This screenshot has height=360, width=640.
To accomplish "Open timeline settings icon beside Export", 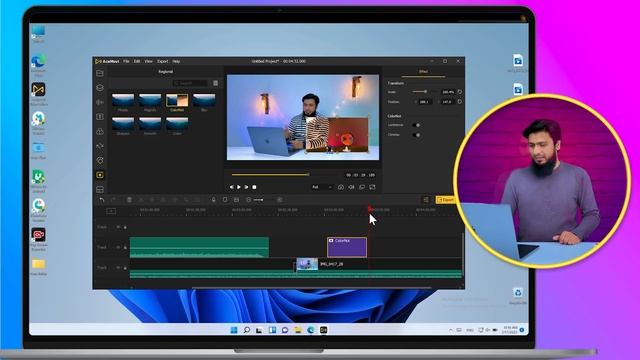I will point(426,200).
